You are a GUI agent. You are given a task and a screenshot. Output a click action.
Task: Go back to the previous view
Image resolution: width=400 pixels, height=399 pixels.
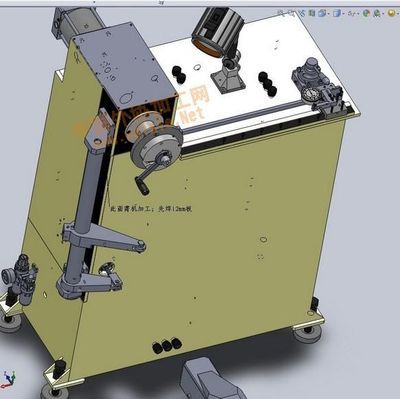[x=302, y=13]
